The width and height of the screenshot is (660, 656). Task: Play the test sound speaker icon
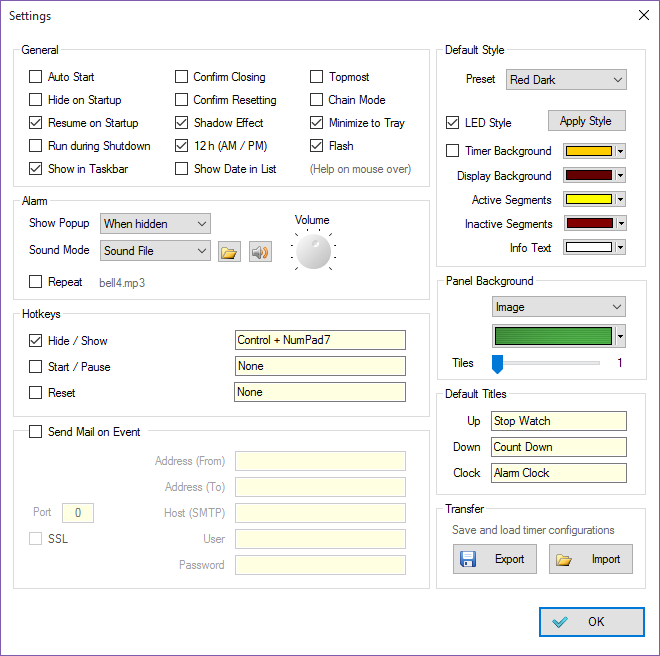(x=260, y=252)
